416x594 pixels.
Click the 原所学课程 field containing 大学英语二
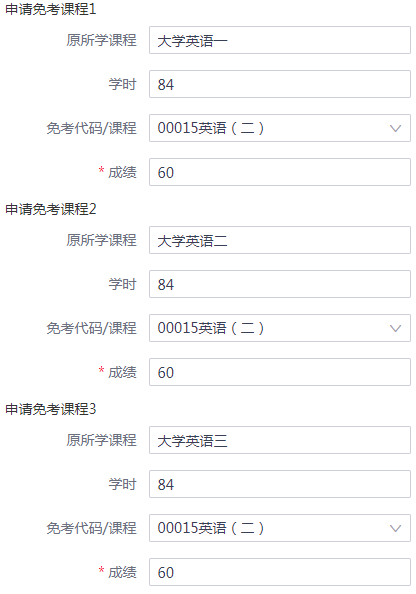(x=280, y=240)
